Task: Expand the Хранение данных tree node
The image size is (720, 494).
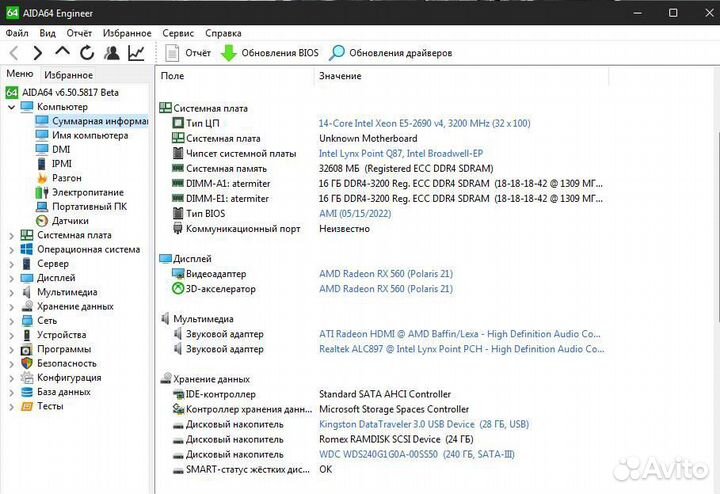Action: pyautogui.click(x=10, y=306)
